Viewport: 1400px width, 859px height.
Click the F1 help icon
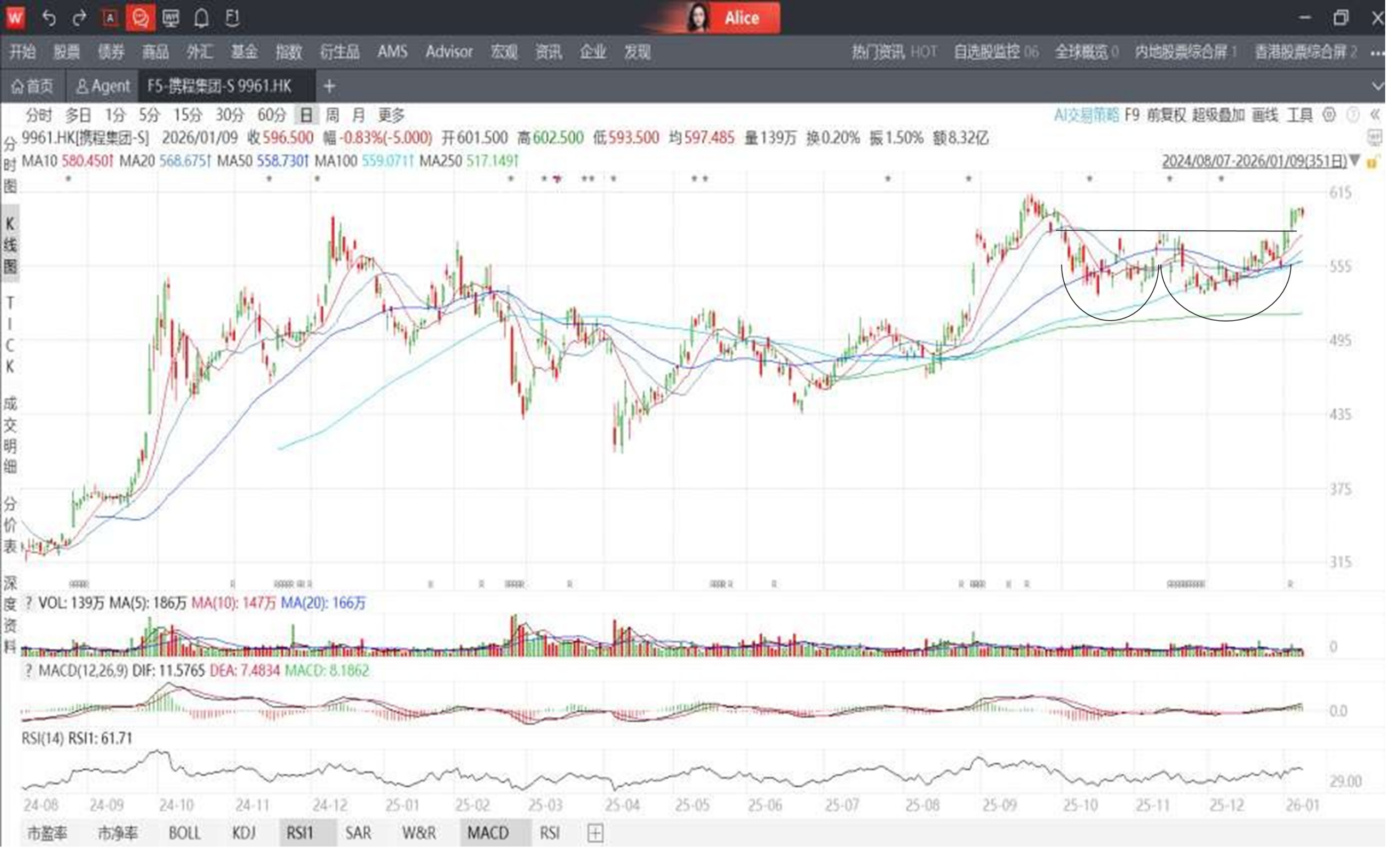[x=232, y=18]
